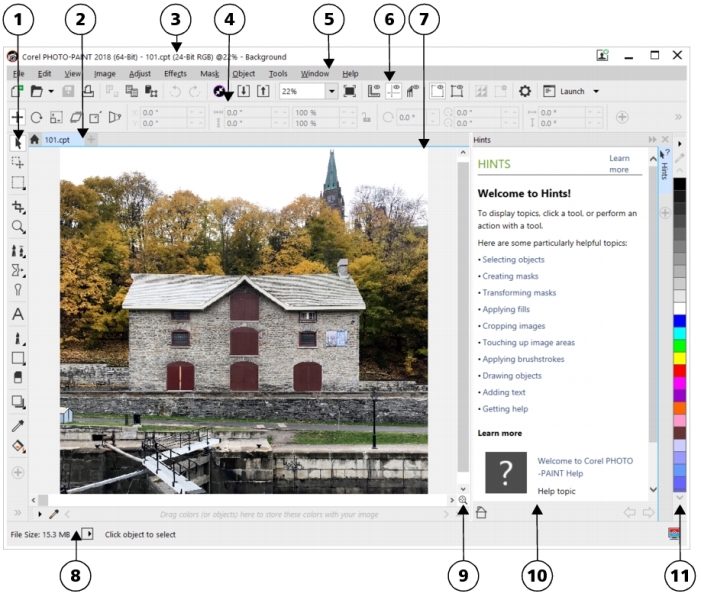Toggle the lock ratio padlock
Screen dimensions: 701x600
tap(366, 118)
